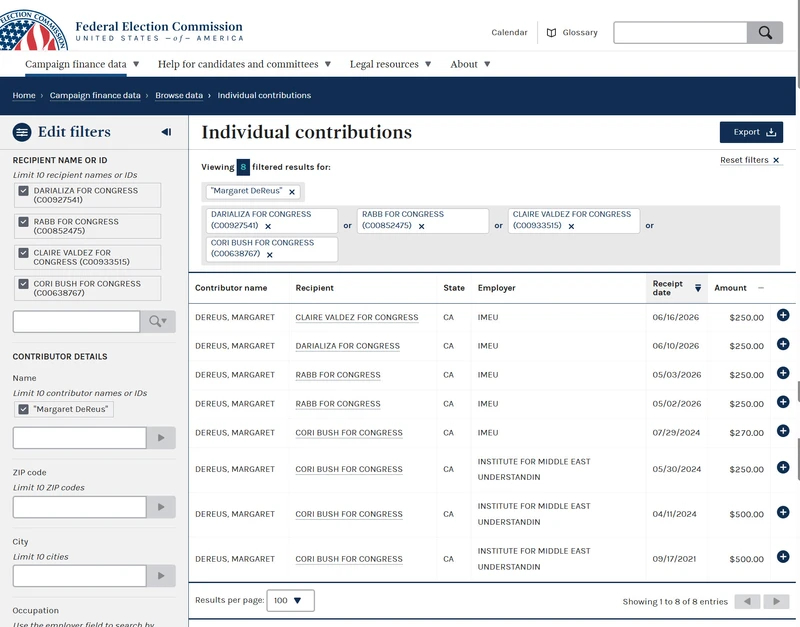The height and width of the screenshot is (627, 800).
Task: Expand details for 09/17/2021 contribution row
Action: pos(783,557)
